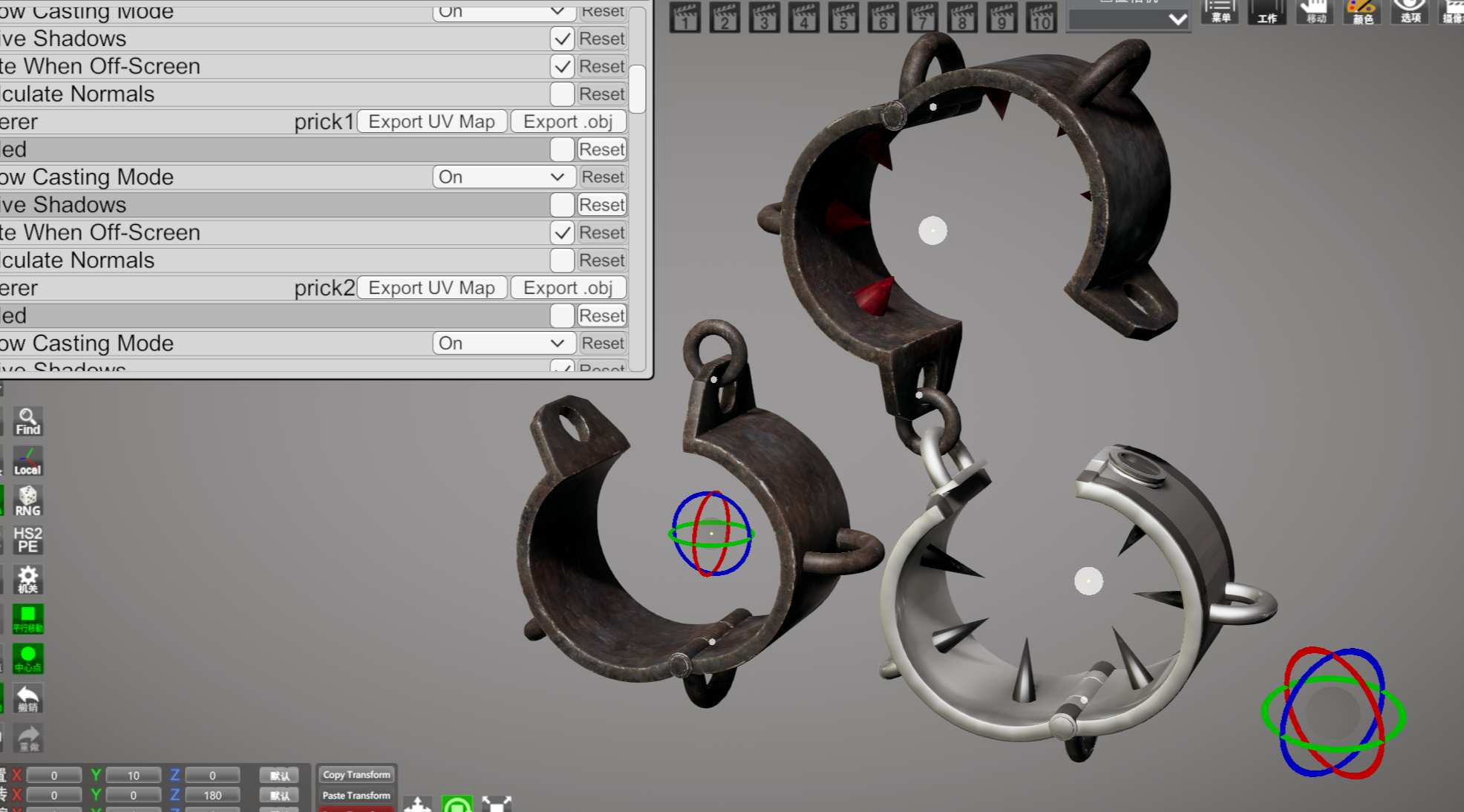The image size is (1464, 812).
Task: Open the 菜单 menu tab
Action: (x=1220, y=12)
